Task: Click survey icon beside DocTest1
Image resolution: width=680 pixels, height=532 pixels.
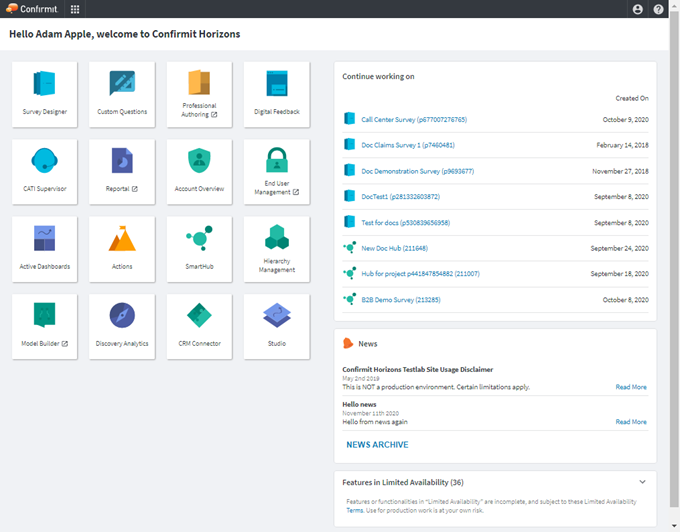Action: (x=350, y=196)
